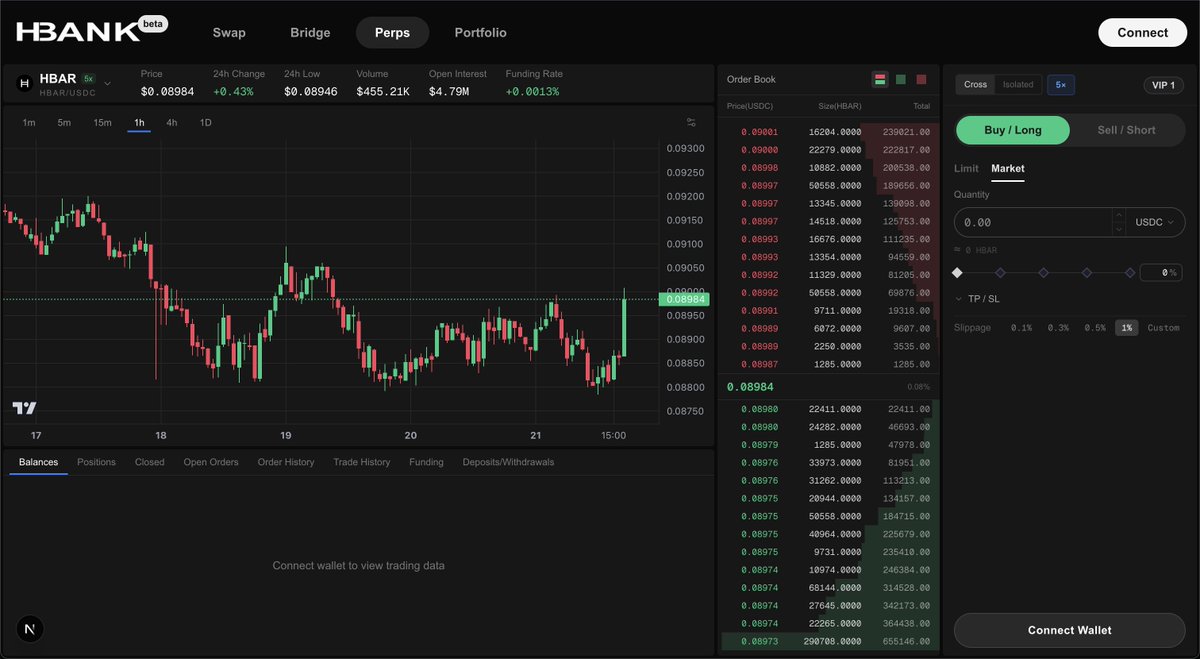Choose Buy / Long side
Viewport: 1200px width, 659px height.
(1013, 130)
